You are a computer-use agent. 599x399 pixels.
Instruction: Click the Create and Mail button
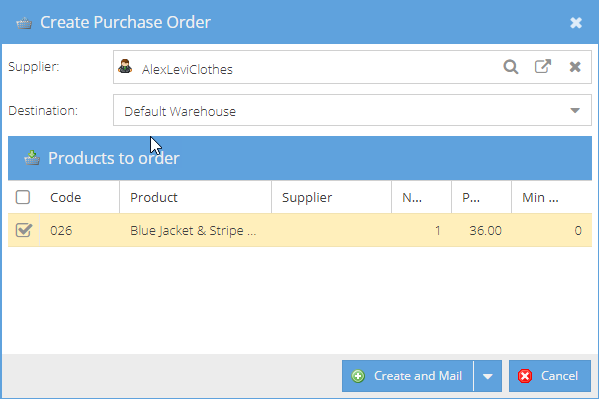pyautogui.click(x=408, y=376)
